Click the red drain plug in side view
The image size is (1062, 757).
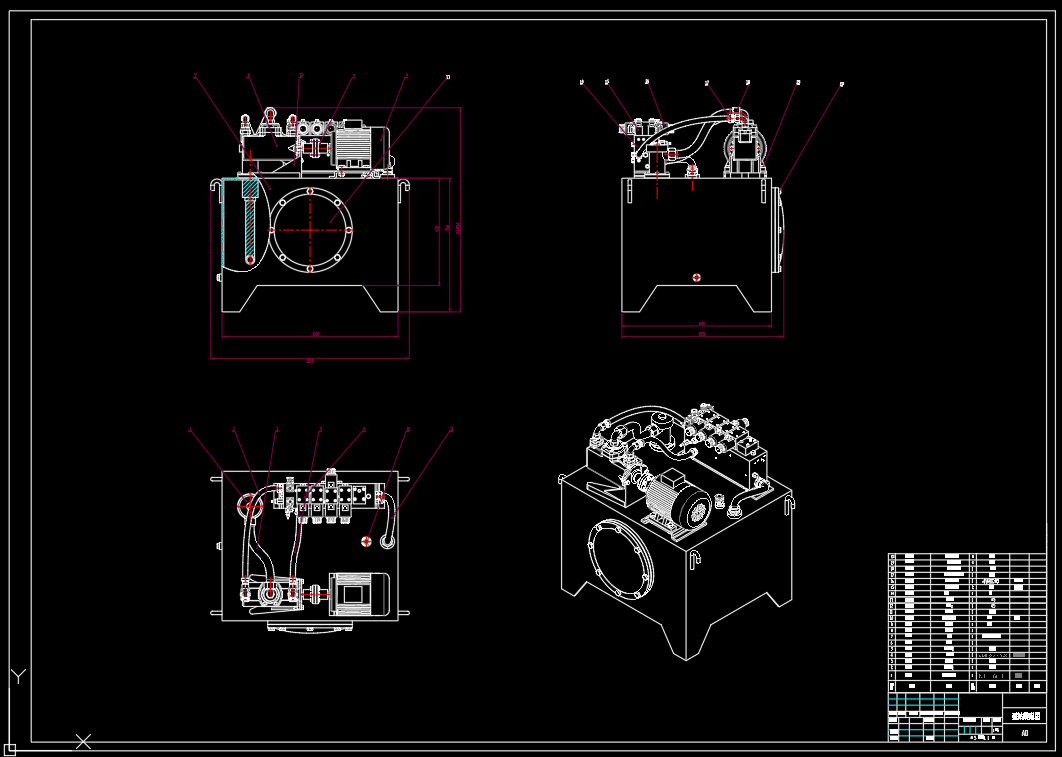[696, 278]
